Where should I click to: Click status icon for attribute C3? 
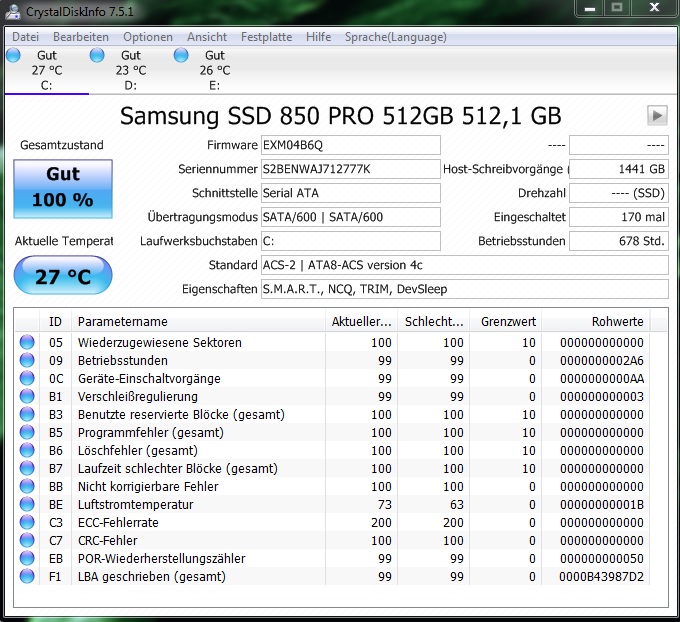tap(27, 522)
